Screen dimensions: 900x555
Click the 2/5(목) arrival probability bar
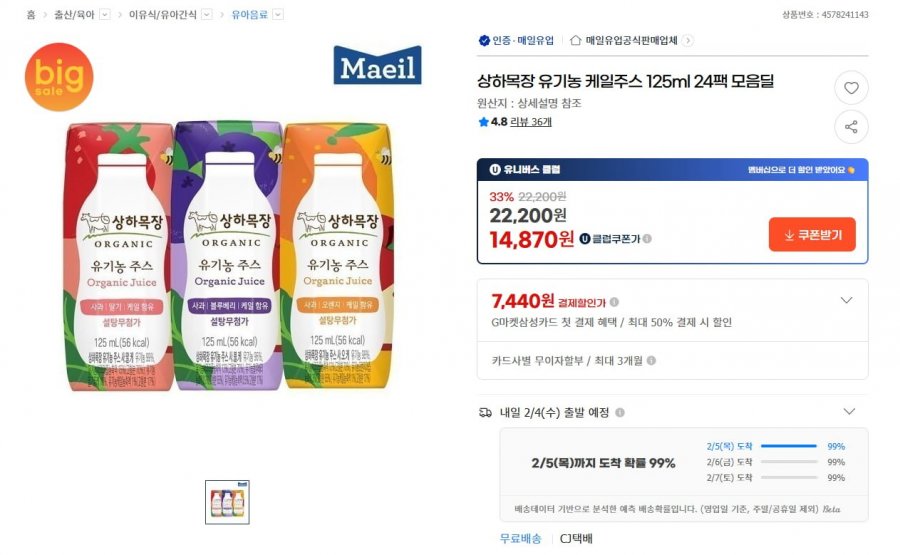tap(788, 446)
